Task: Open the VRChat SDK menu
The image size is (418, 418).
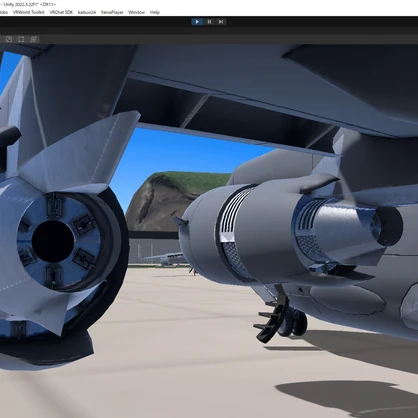Action: (x=61, y=12)
